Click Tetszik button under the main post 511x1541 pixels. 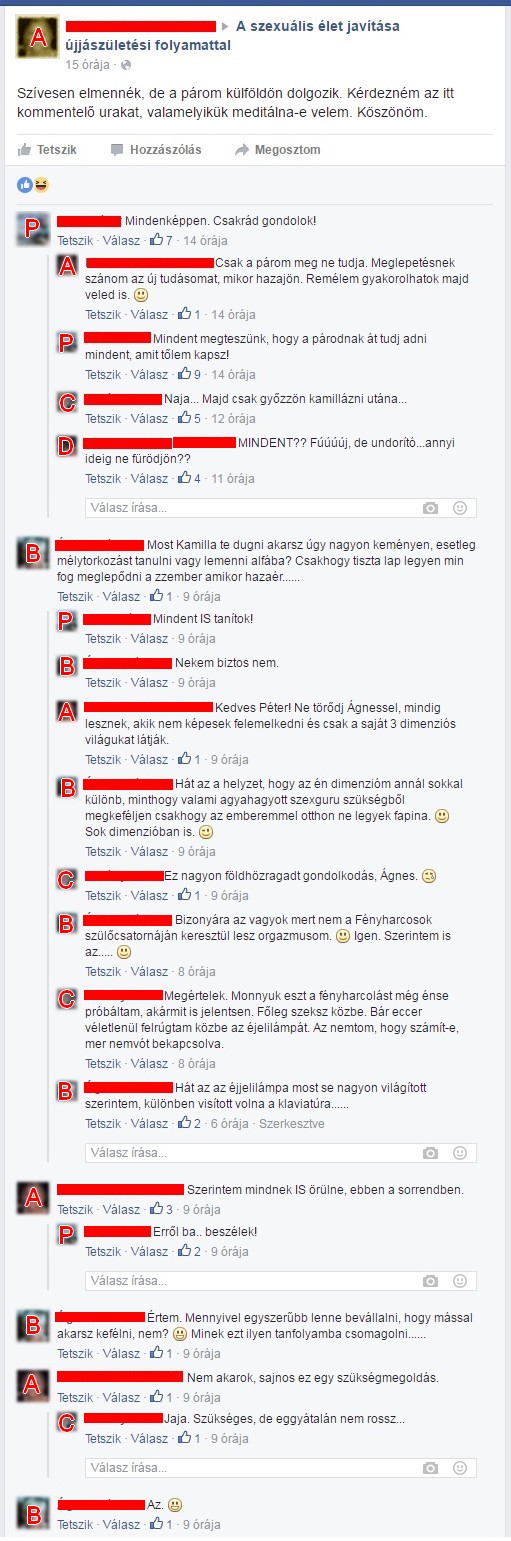[47, 150]
